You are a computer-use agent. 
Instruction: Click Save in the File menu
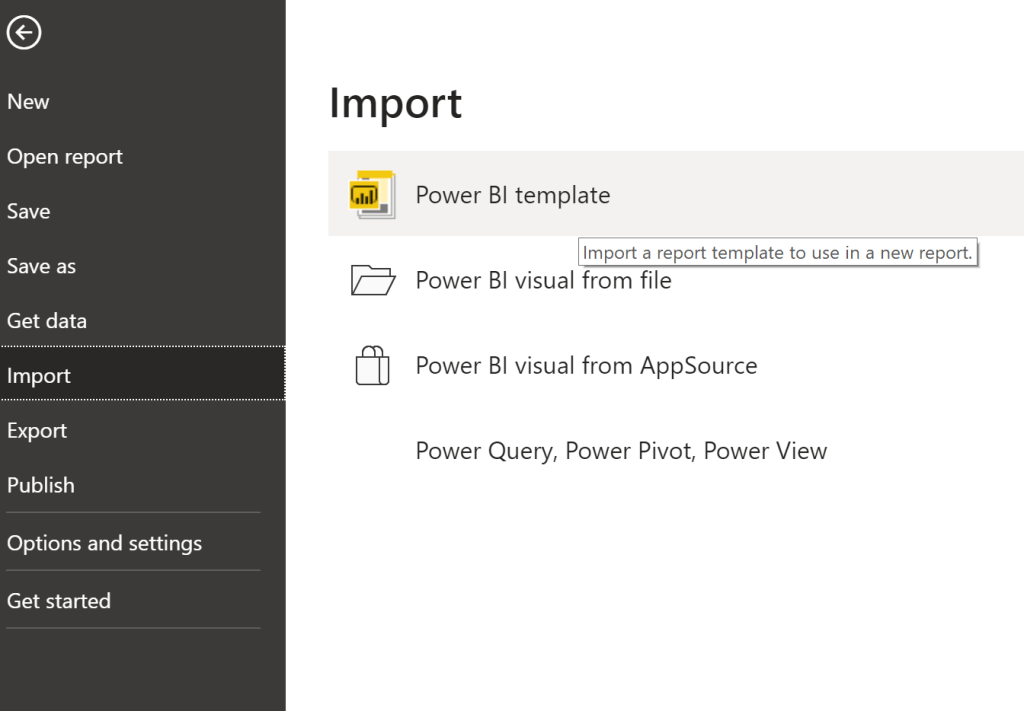pos(28,212)
